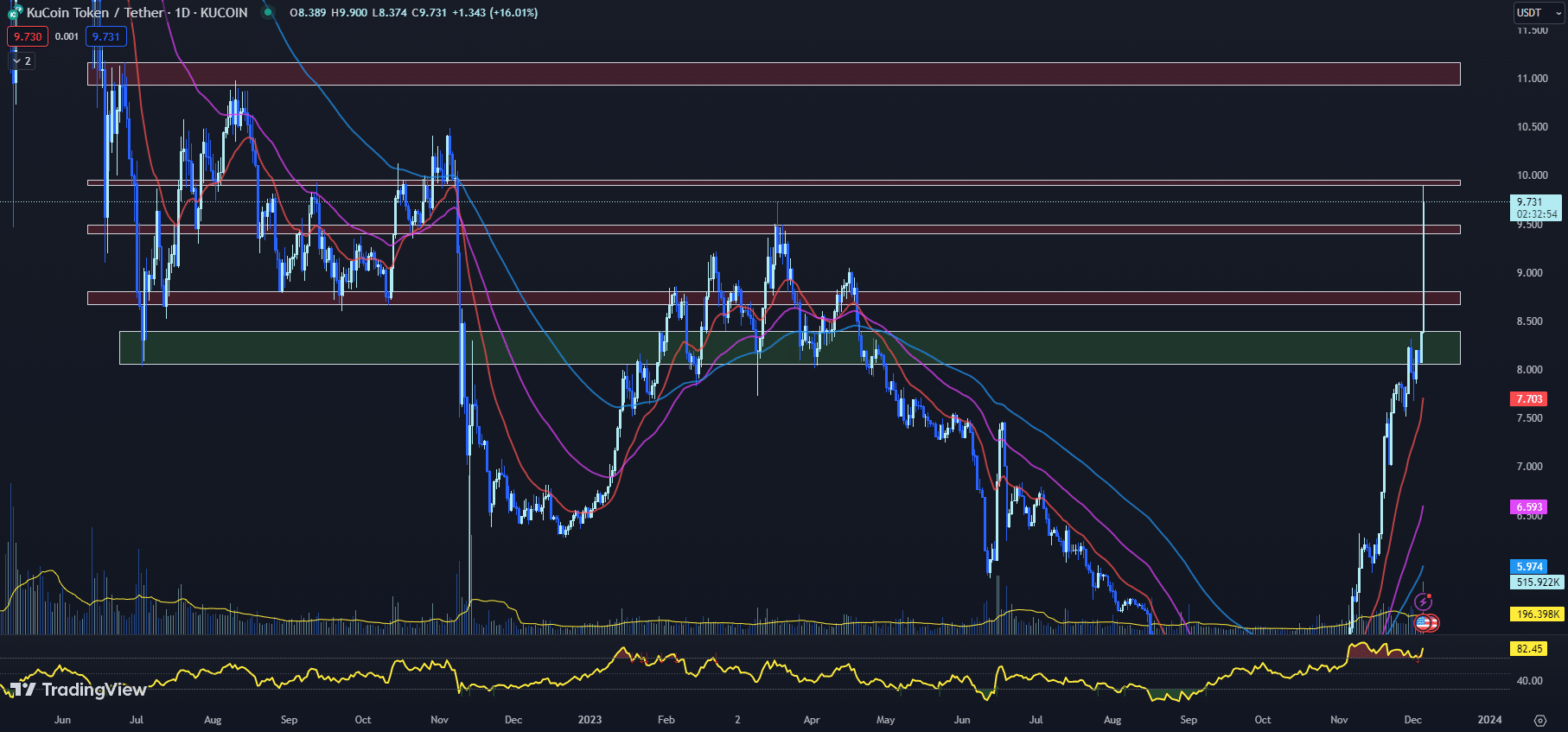The width and height of the screenshot is (1568, 732).
Task: Click the 2023 label on time axis
Action: [x=590, y=720]
